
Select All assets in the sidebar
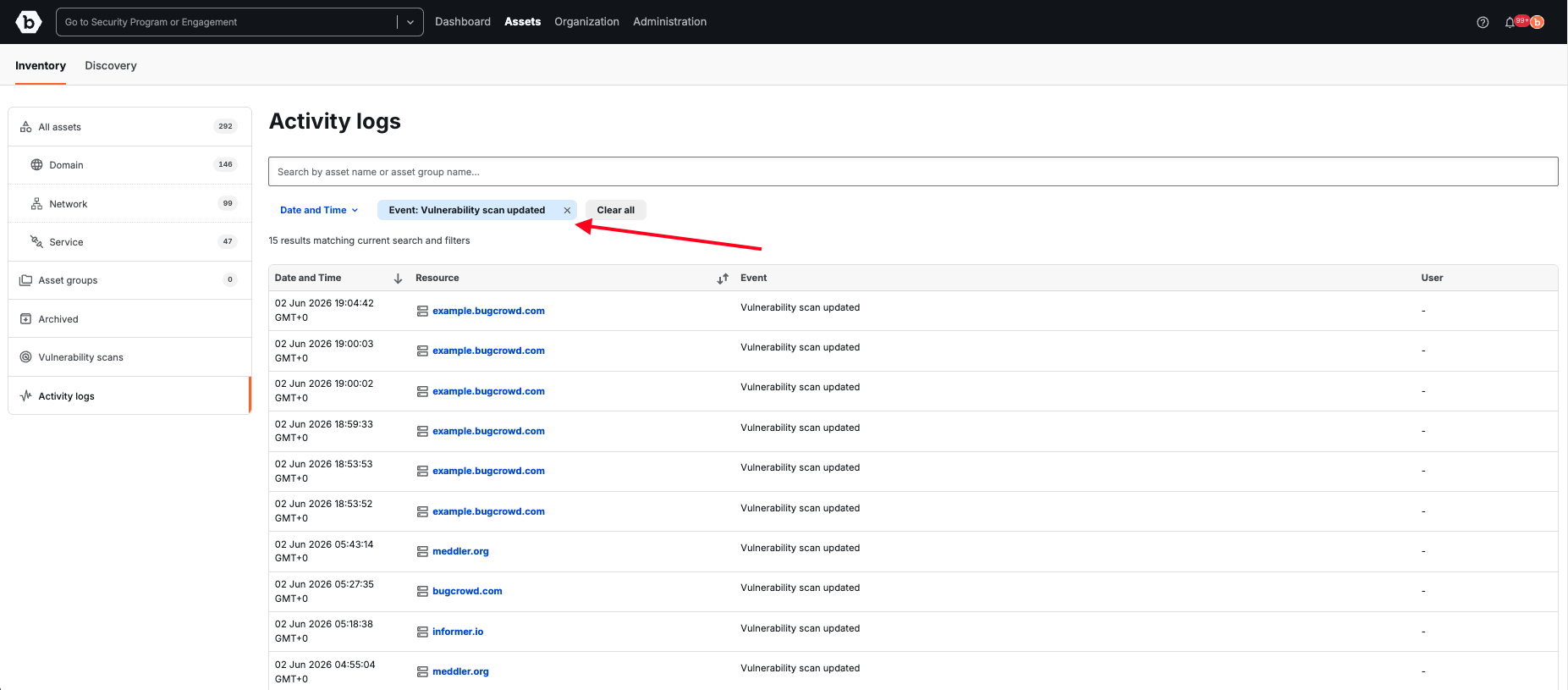129,127
